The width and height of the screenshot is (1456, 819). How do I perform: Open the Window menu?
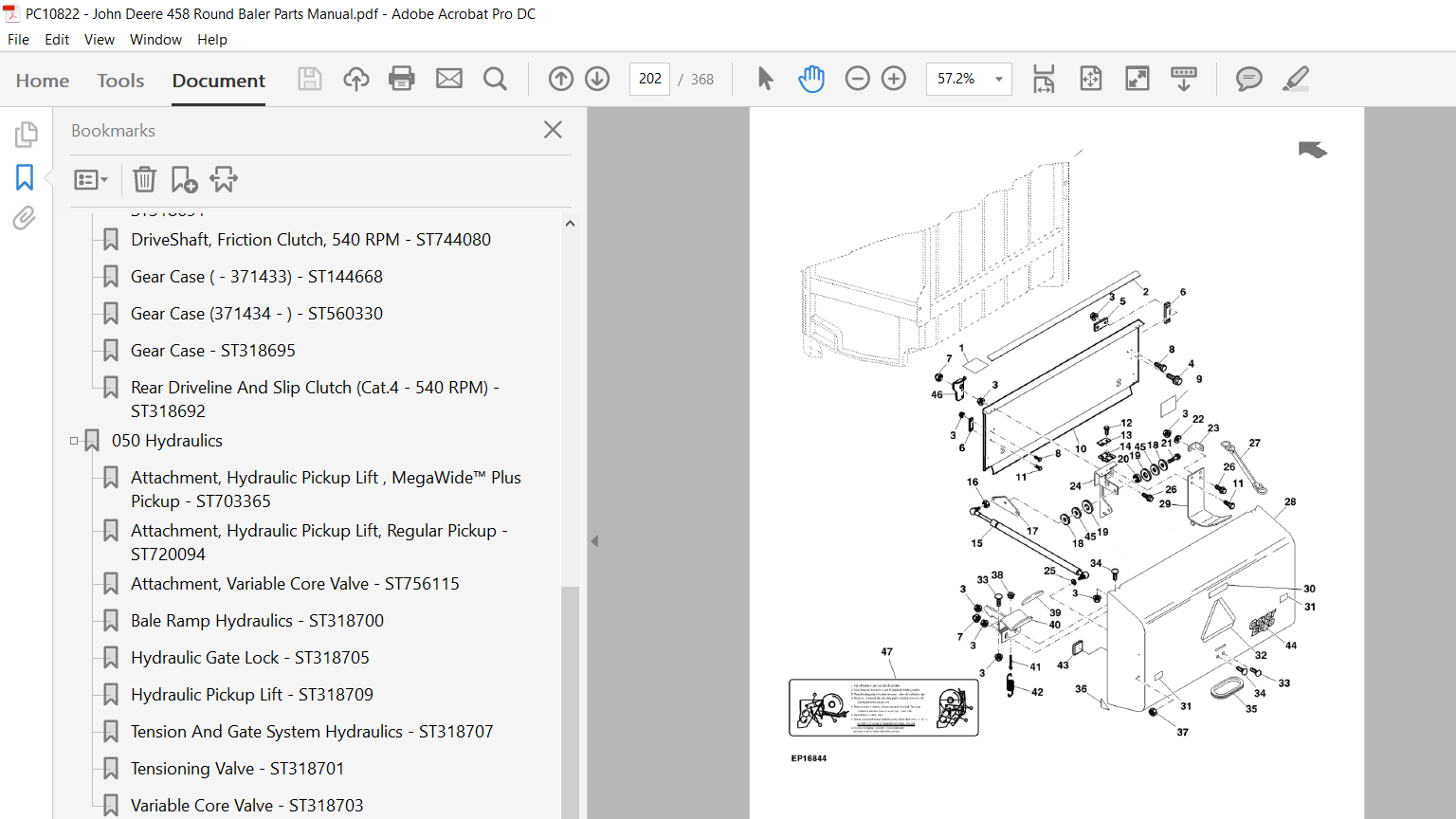point(155,40)
